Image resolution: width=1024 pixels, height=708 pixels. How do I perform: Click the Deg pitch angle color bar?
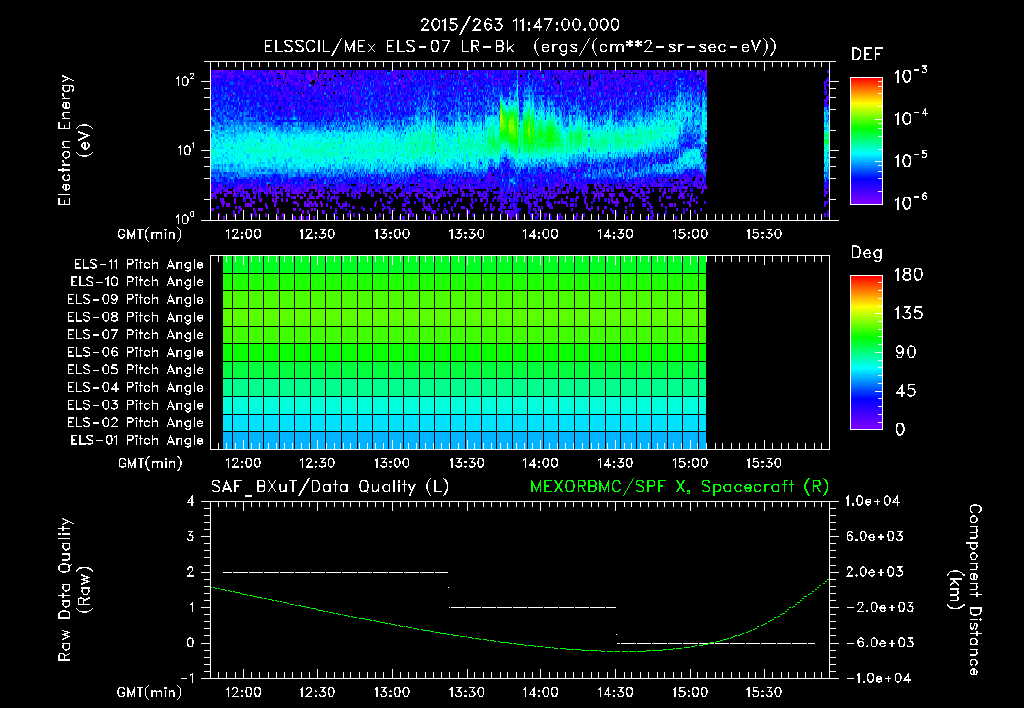coord(866,352)
